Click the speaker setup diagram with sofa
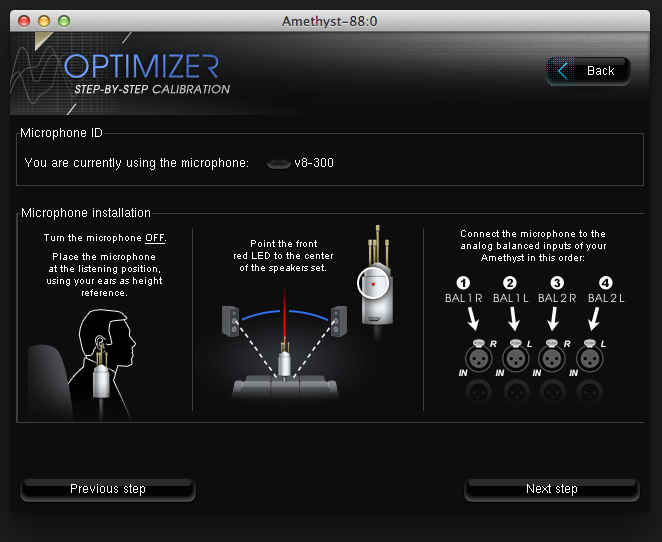Screen dimensions: 662x542 [x=285, y=344]
